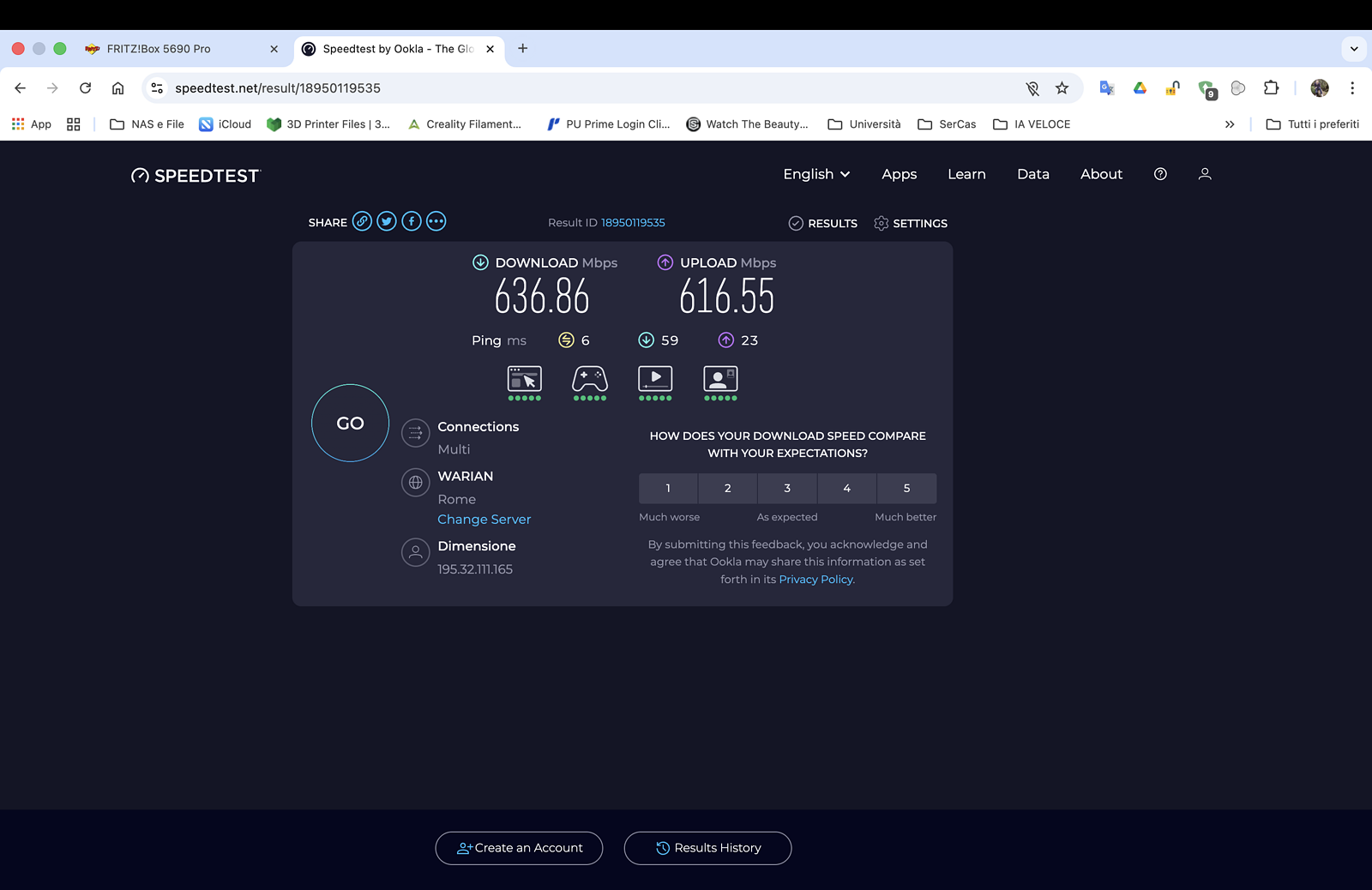Image resolution: width=1372 pixels, height=890 pixels.
Task: Click the Dimensione provider person icon
Action: [x=416, y=552]
